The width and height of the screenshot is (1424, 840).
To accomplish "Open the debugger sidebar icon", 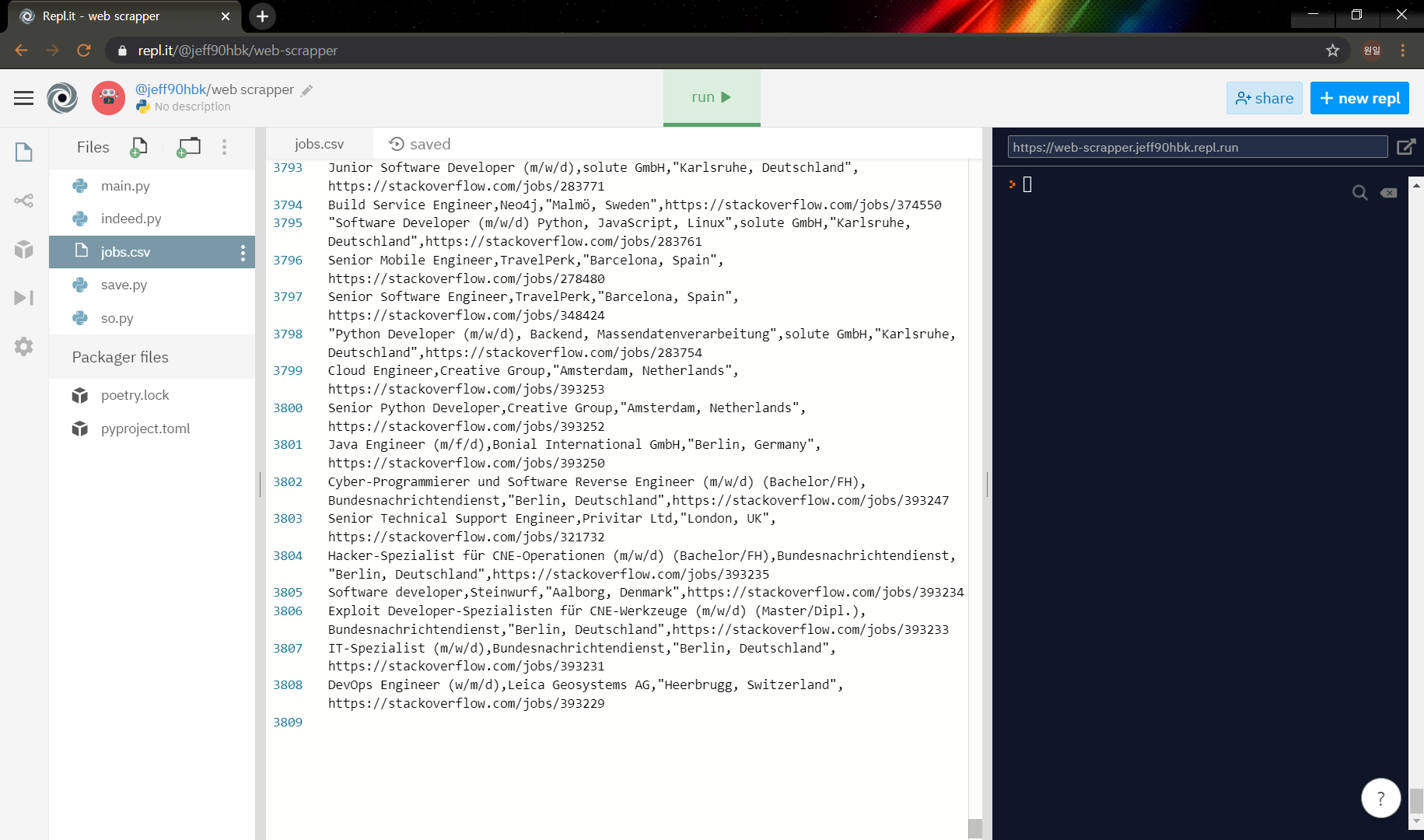I will [24, 298].
